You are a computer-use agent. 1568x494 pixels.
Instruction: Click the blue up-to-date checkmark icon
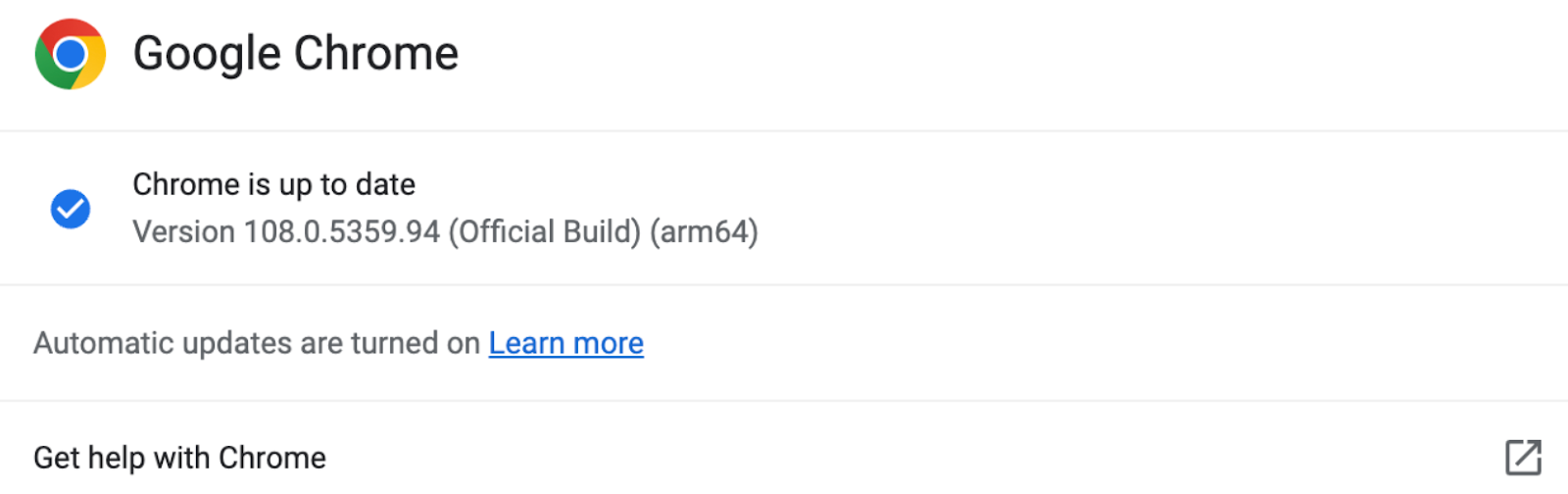(x=71, y=209)
